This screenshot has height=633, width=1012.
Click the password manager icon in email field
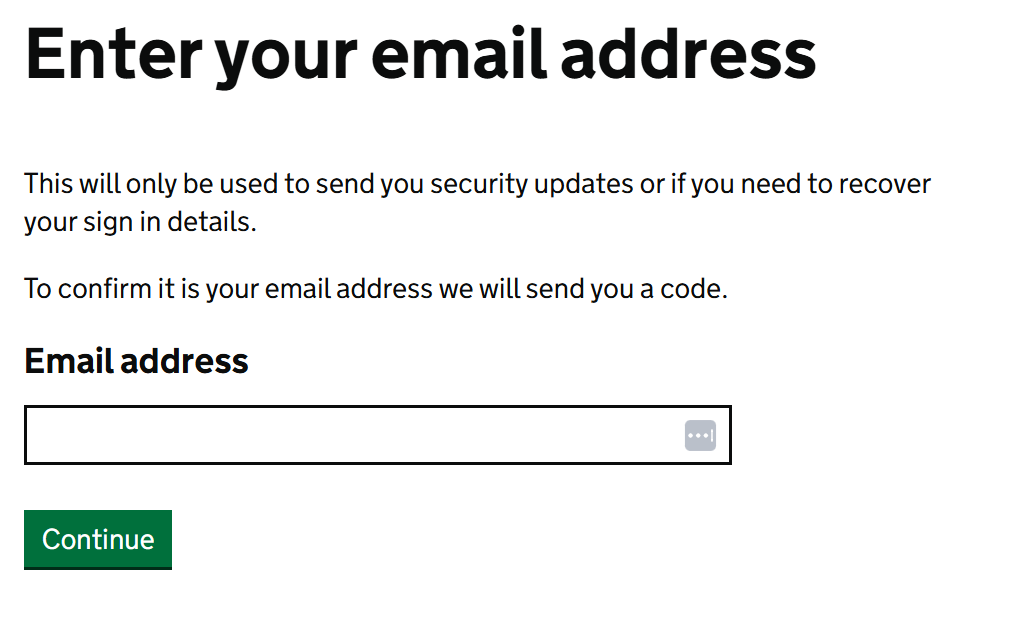pyautogui.click(x=700, y=436)
